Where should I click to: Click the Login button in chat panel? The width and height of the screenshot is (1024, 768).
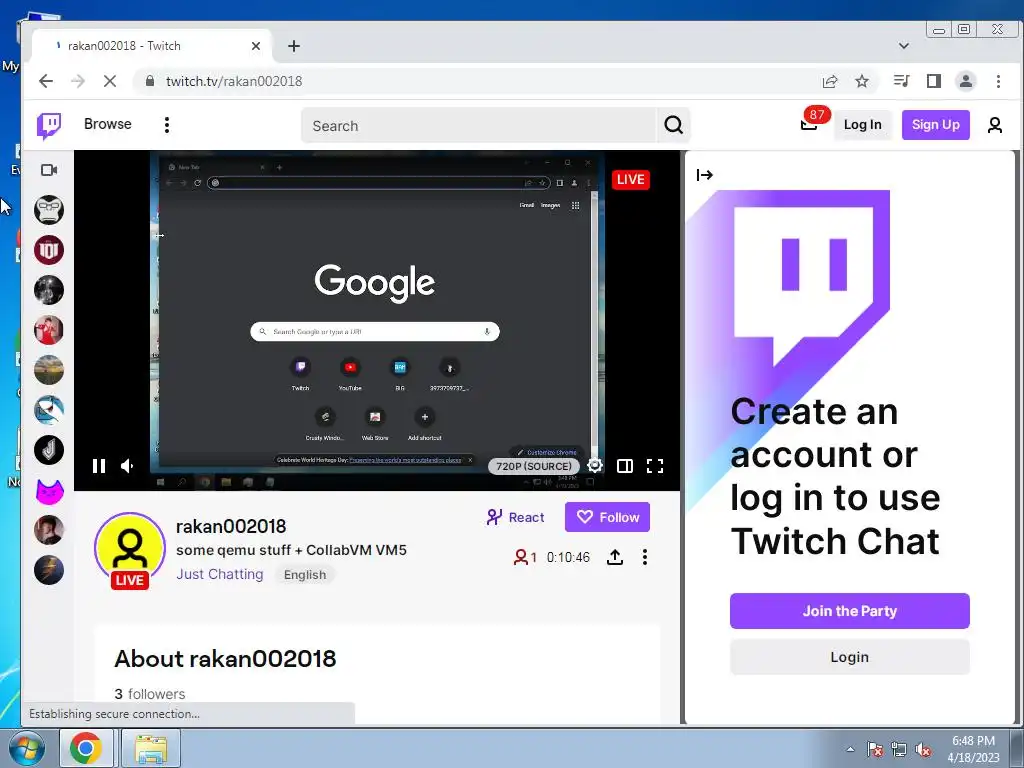(850, 657)
